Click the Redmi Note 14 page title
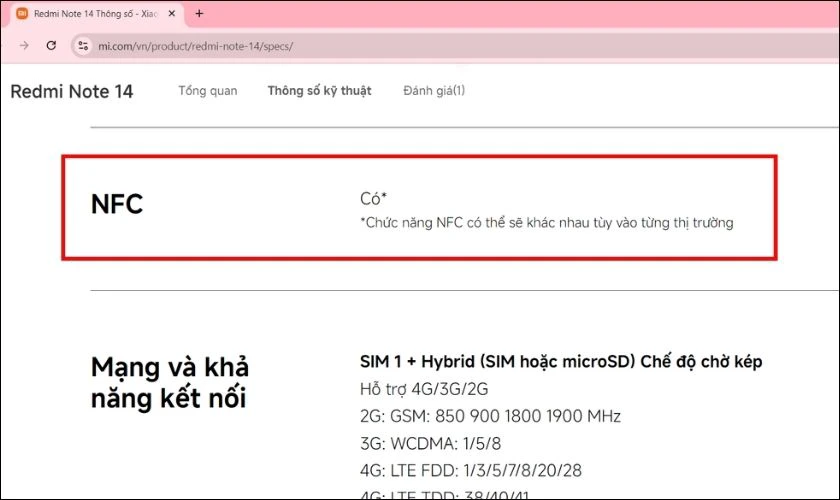This screenshot has height=500, width=840. click(72, 91)
